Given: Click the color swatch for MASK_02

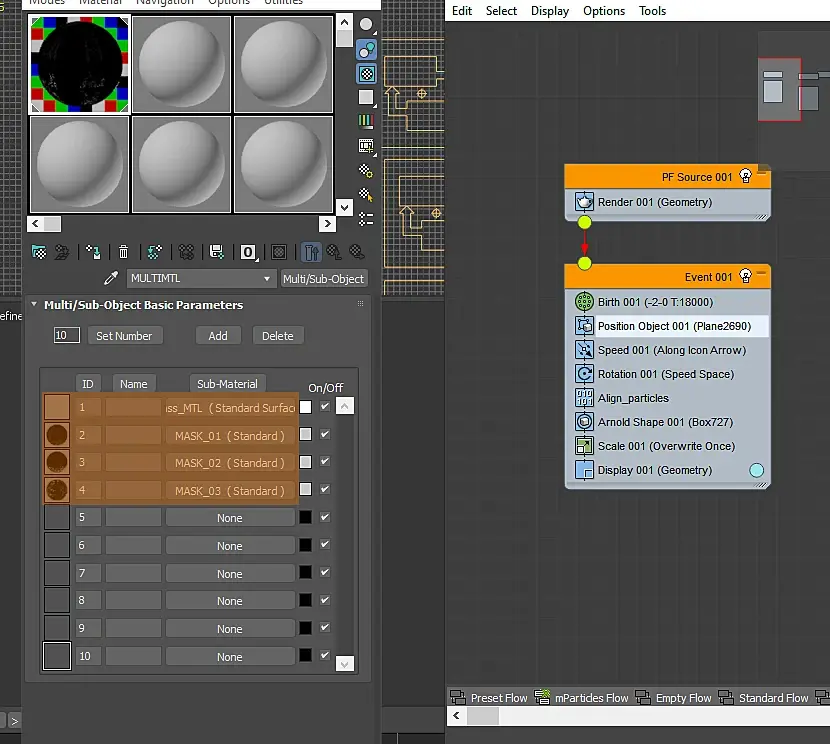Looking at the screenshot, I should click(x=305, y=463).
